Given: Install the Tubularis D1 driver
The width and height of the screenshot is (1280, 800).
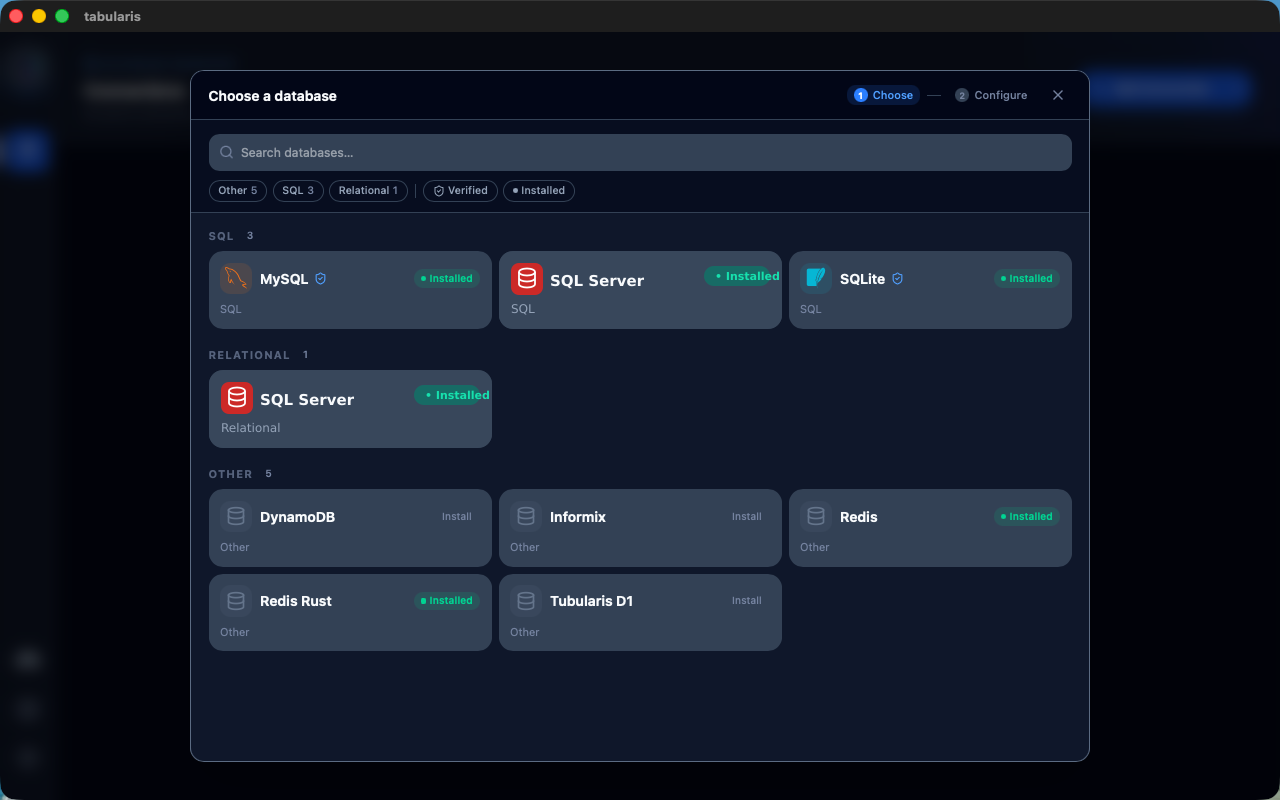Looking at the screenshot, I should pyautogui.click(x=747, y=601).
